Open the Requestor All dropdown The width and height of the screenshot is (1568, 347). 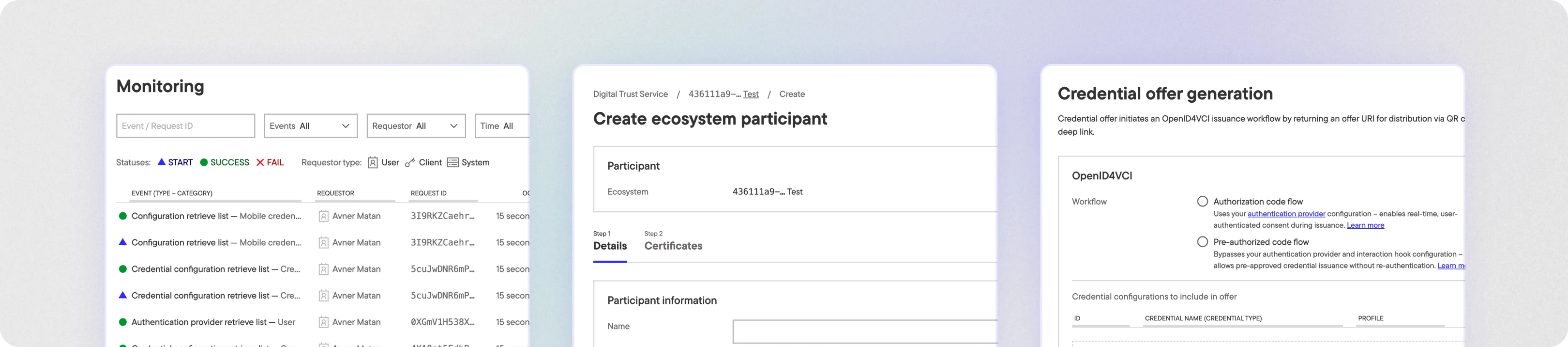tap(416, 126)
